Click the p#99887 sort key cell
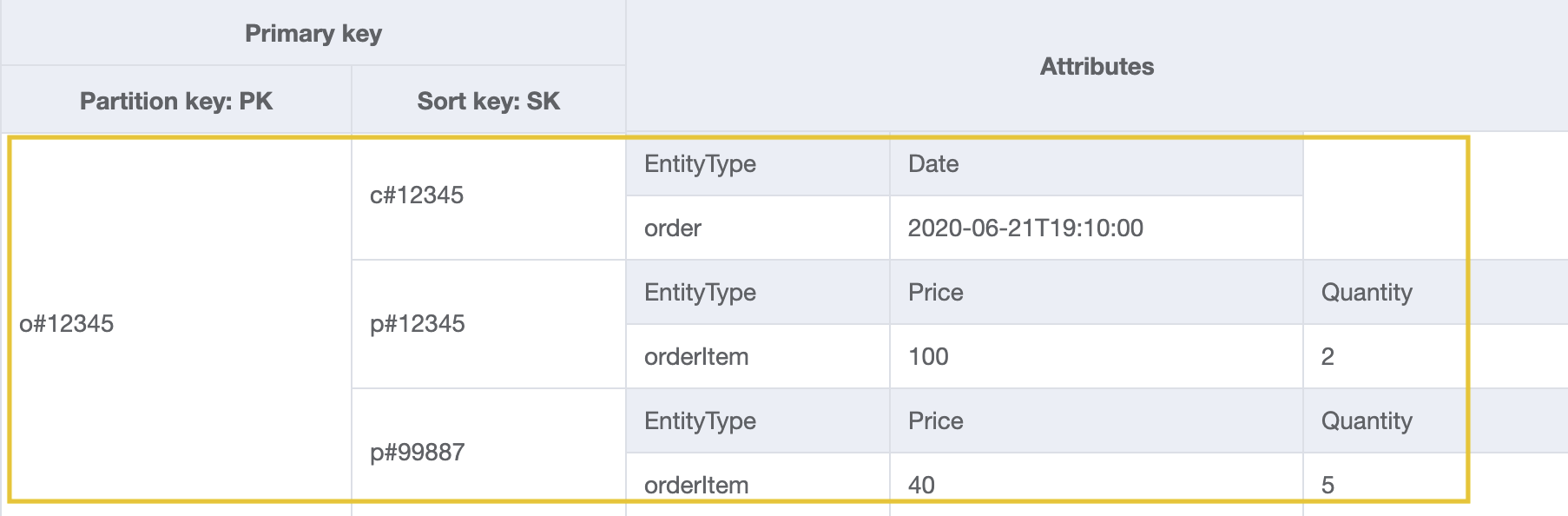This screenshot has height=516, width=1568. click(x=418, y=453)
